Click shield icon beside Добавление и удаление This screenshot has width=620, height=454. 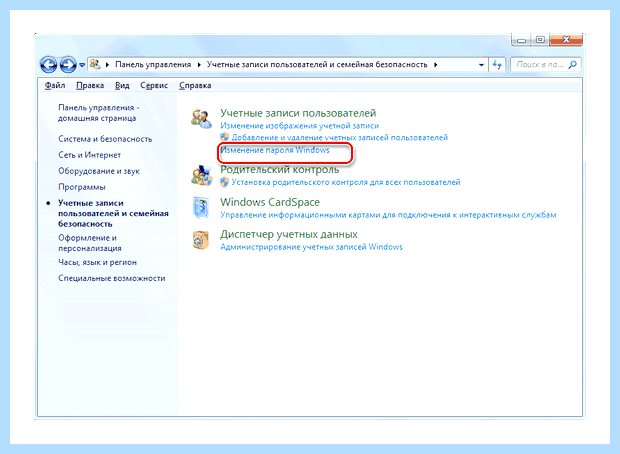click(x=225, y=137)
